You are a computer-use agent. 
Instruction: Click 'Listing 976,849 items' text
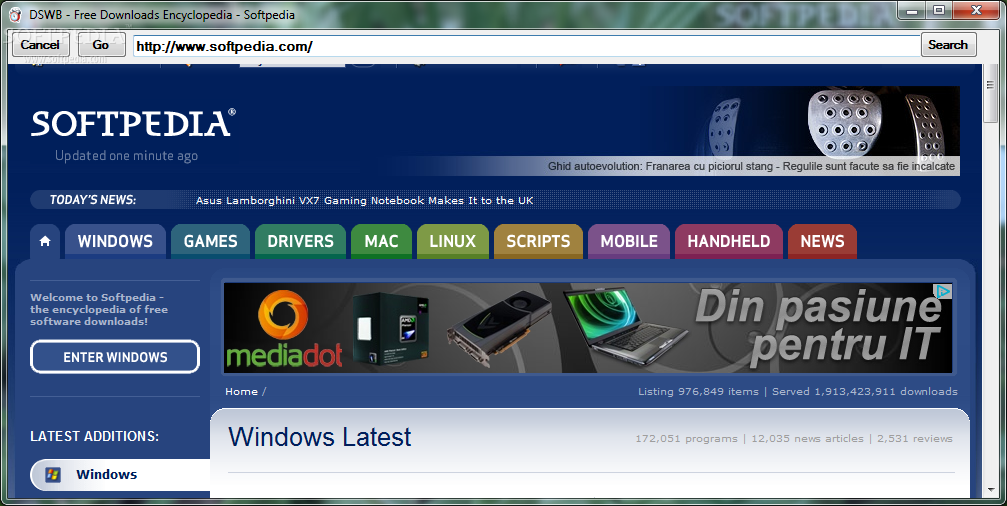coord(698,392)
